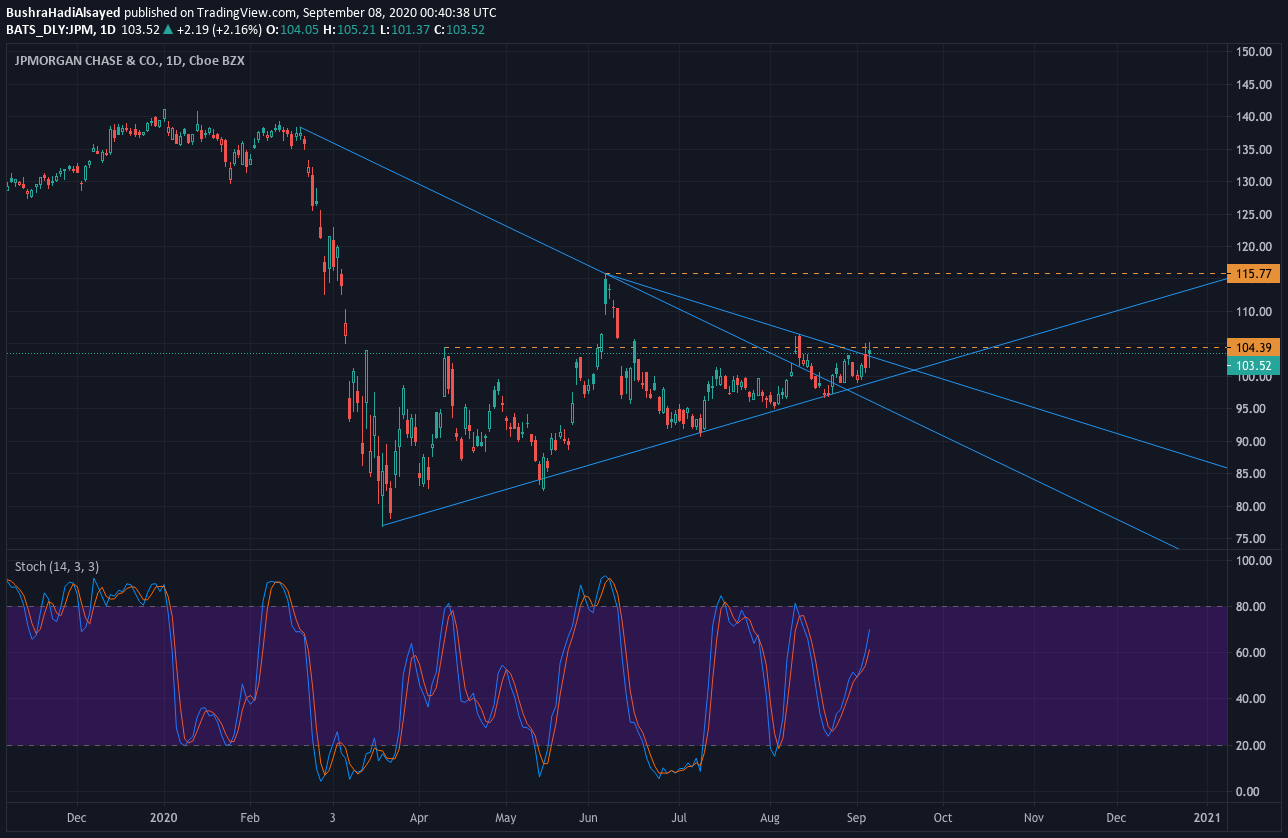Click the 110.00 price axis label

tap(1253, 312)
